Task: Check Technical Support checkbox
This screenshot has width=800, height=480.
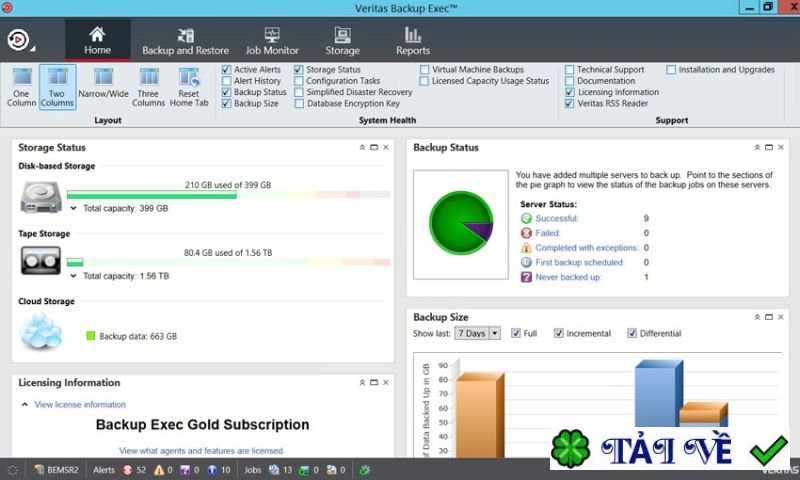Action: tap(569, 69)
